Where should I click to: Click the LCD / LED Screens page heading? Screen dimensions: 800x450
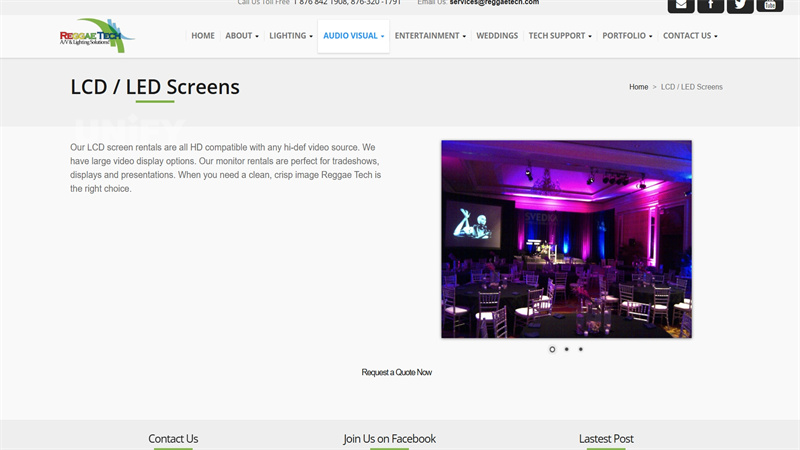coord(155,87)
